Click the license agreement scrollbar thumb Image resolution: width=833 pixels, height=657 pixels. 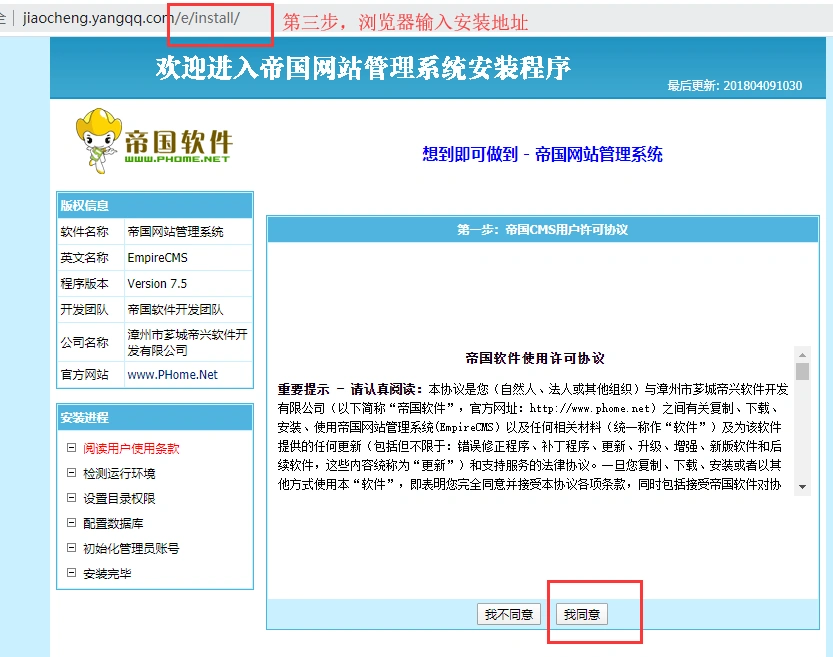coord(802,371)
